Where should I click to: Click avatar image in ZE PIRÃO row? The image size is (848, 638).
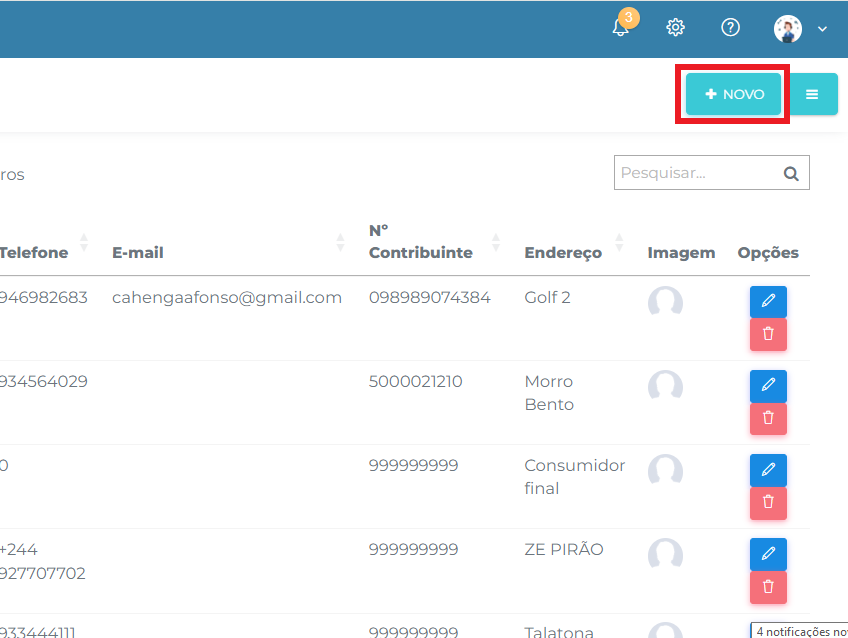665,553
